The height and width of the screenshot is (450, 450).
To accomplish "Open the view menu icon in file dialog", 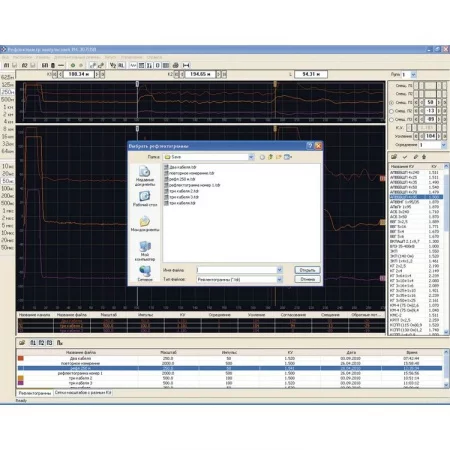I will [x=288, y=157].
